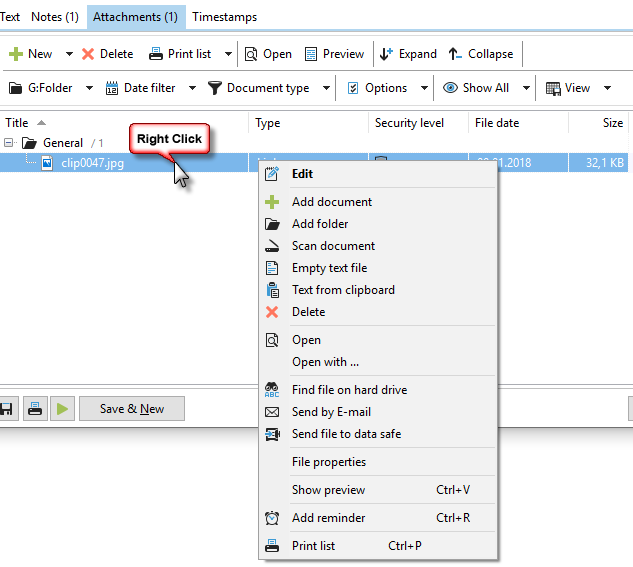Expand the Date filter dropdown
This screenshot has width=633, height=567.
click(193, 88)
